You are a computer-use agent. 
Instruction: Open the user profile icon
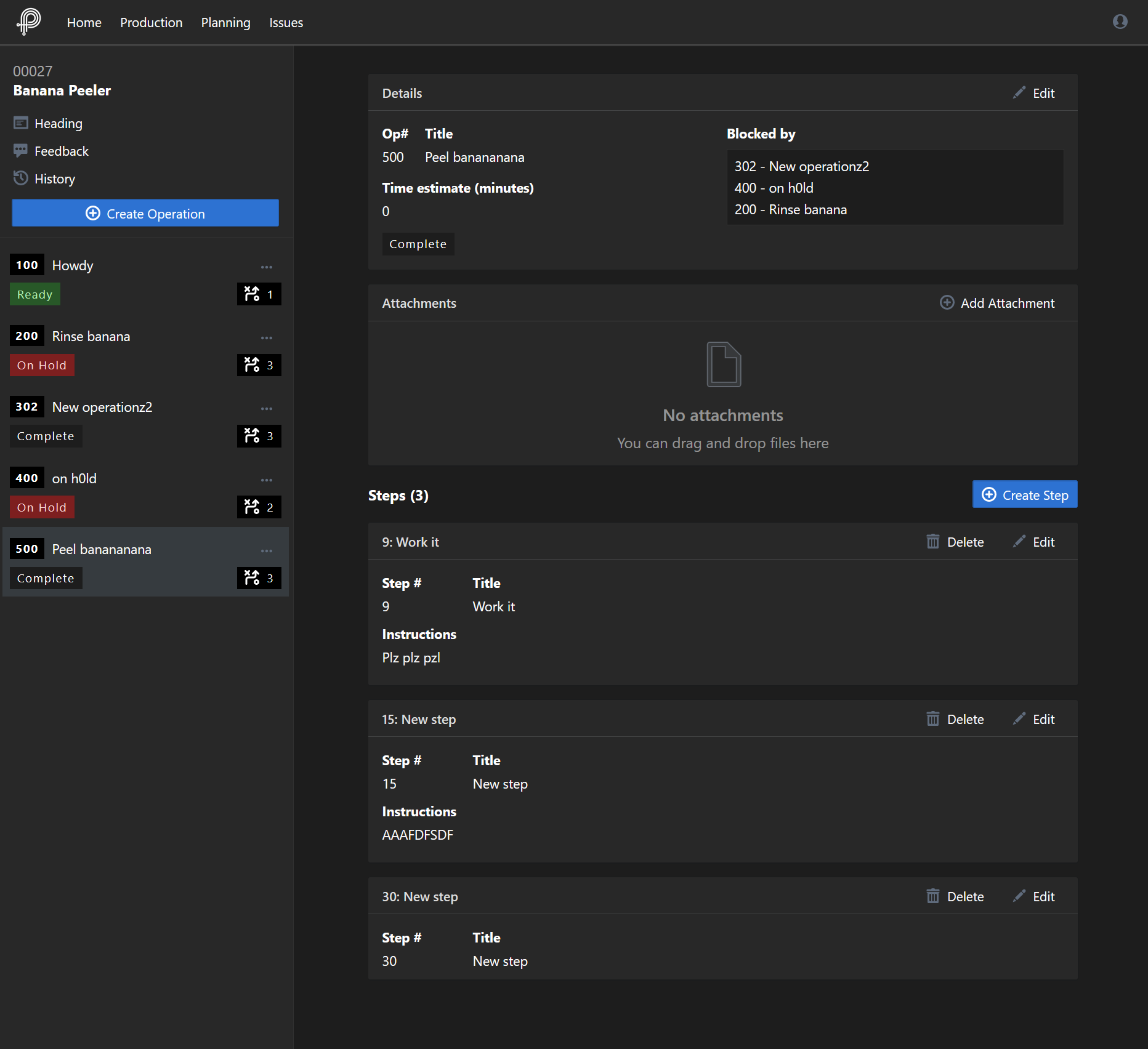(x=1120, y=22)
